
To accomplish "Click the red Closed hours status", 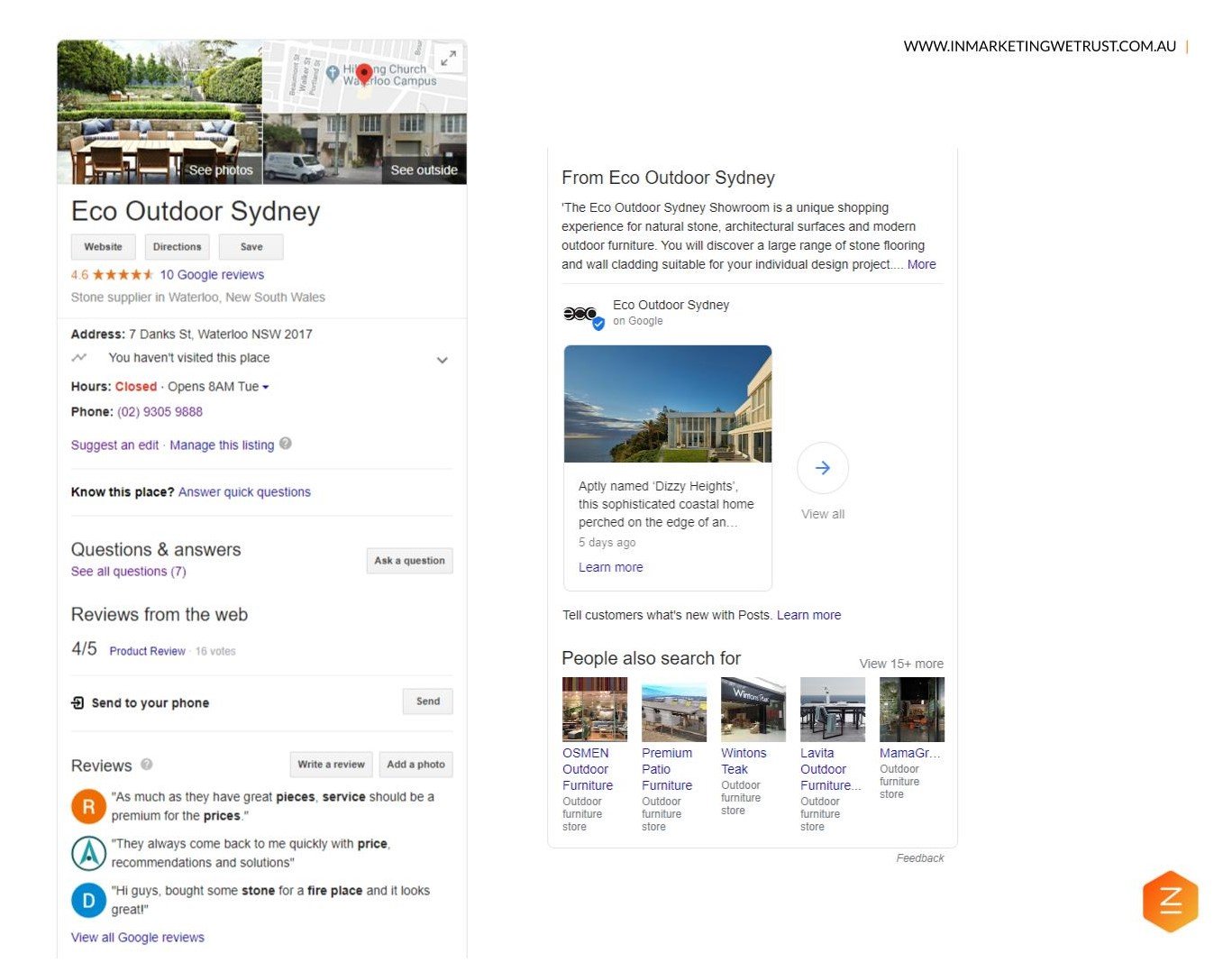I will pyautogui.click(x=136, y=387).
